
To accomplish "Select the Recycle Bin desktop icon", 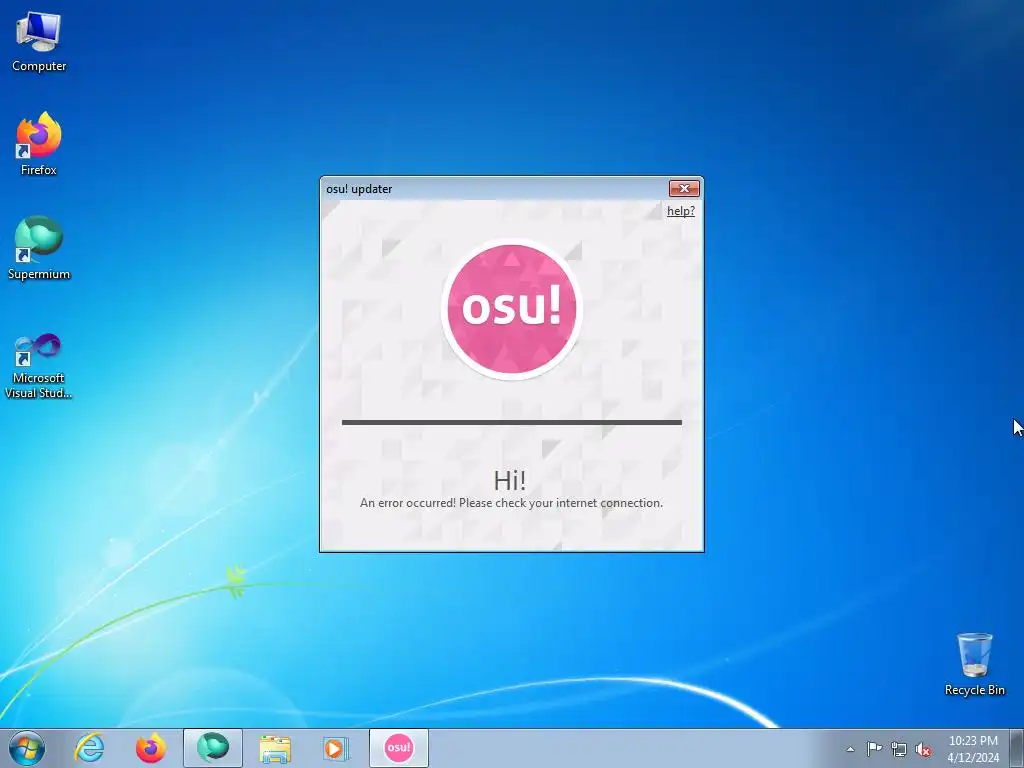I will (x=974, y=664).
